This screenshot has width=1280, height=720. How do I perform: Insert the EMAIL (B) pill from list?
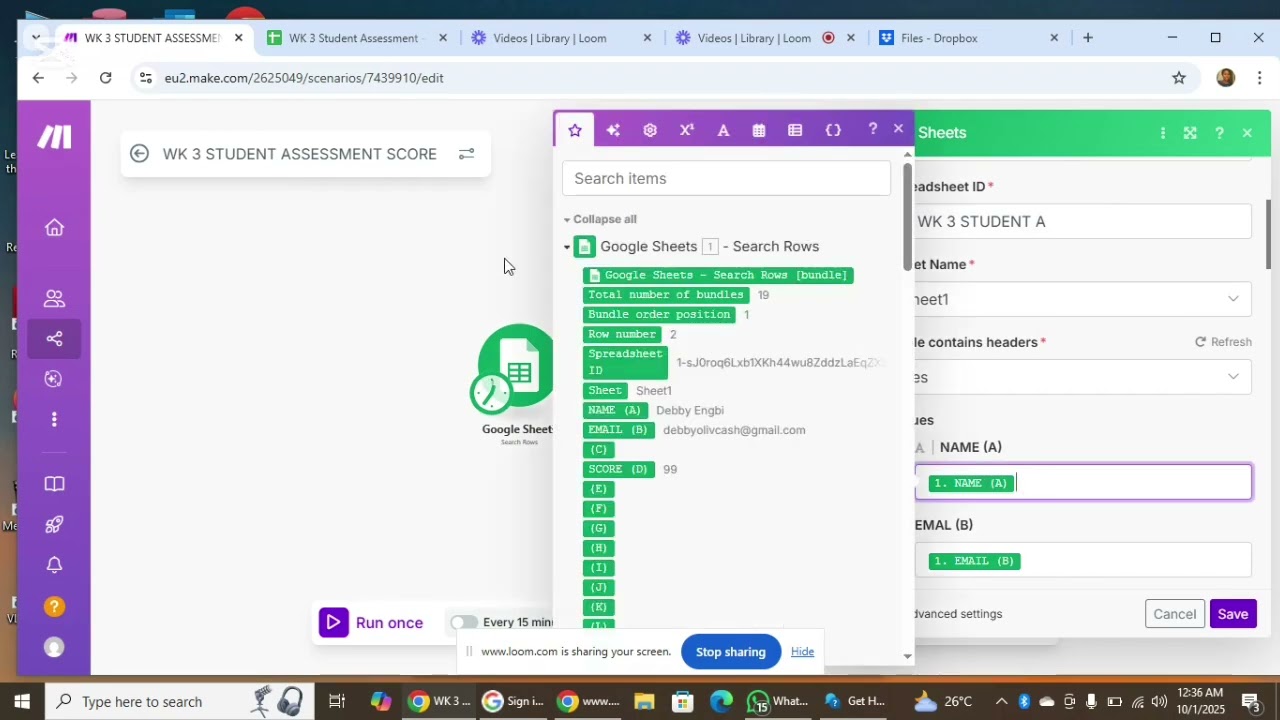pos(618,430)
